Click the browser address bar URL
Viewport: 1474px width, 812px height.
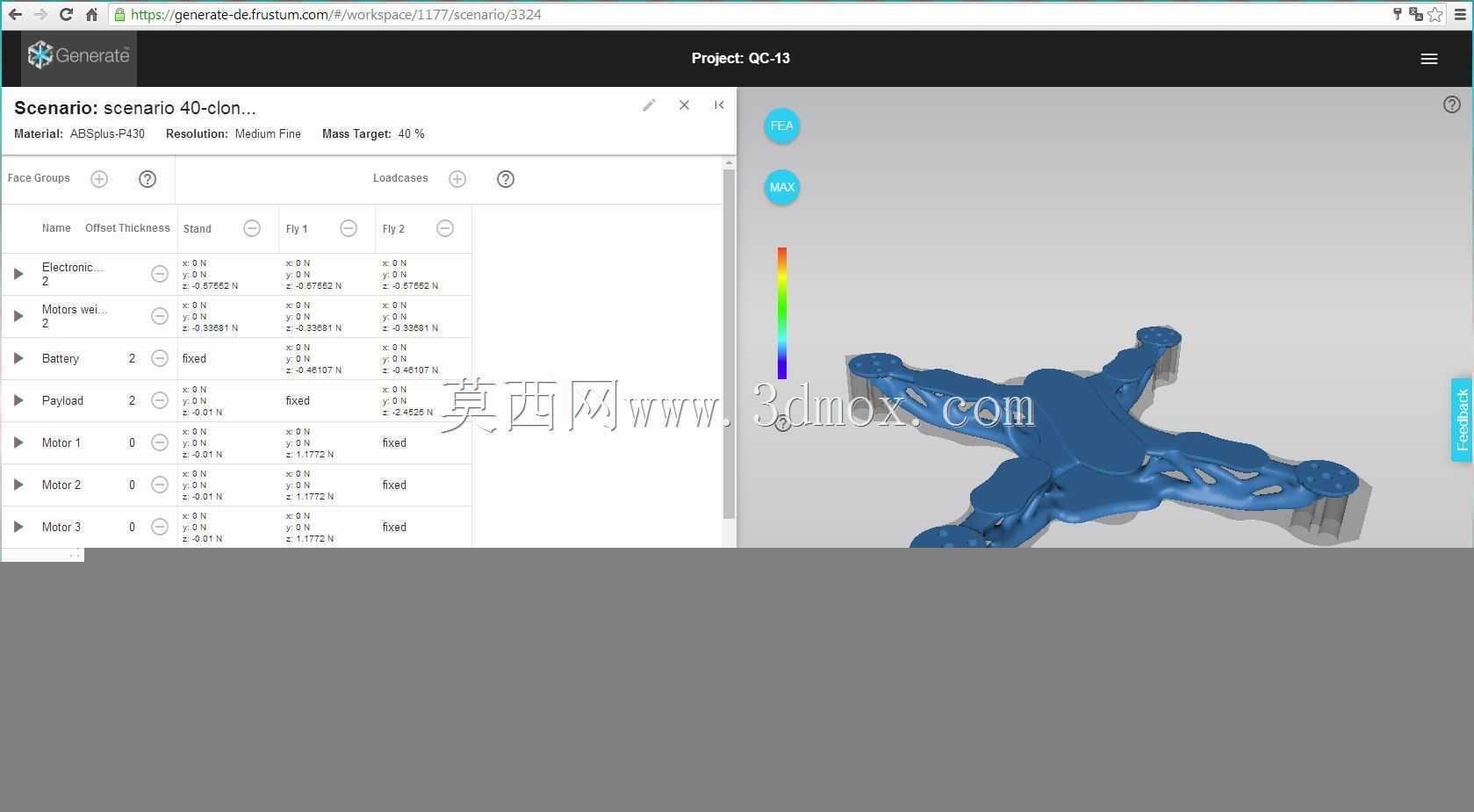[336, 15]
